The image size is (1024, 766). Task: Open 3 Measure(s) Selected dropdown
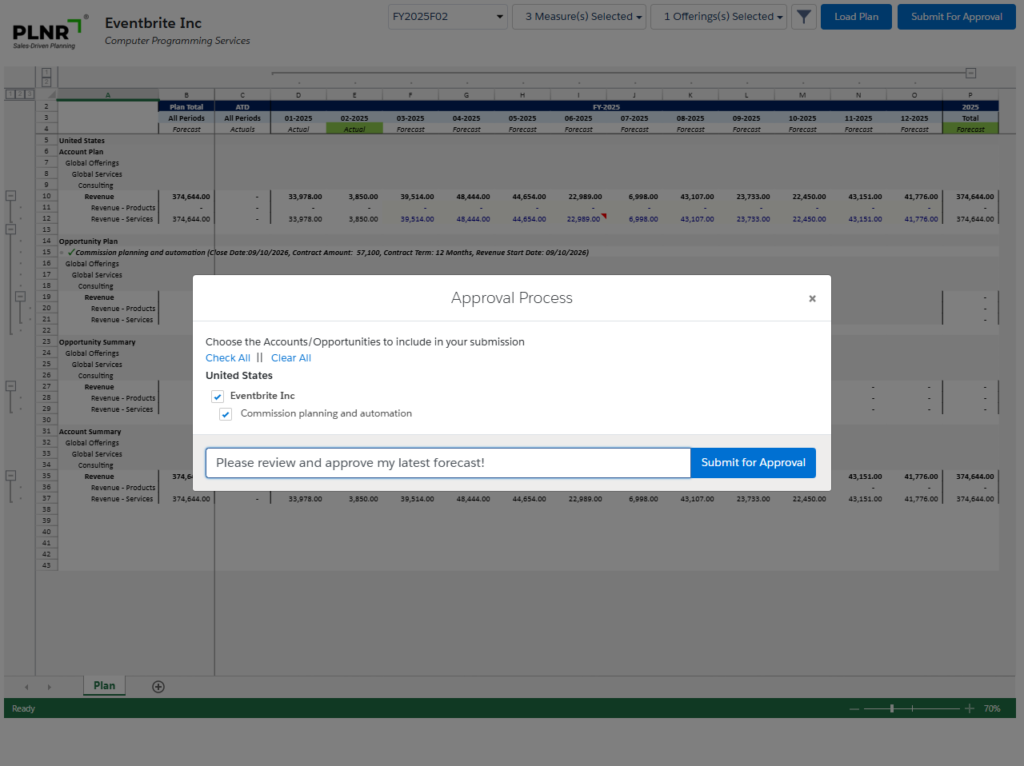(x=579, y=17)
